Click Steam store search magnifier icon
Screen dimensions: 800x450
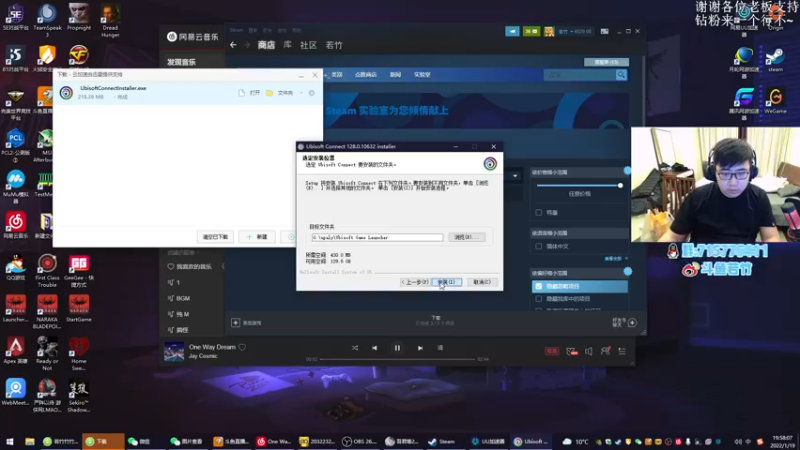(621, 74)
